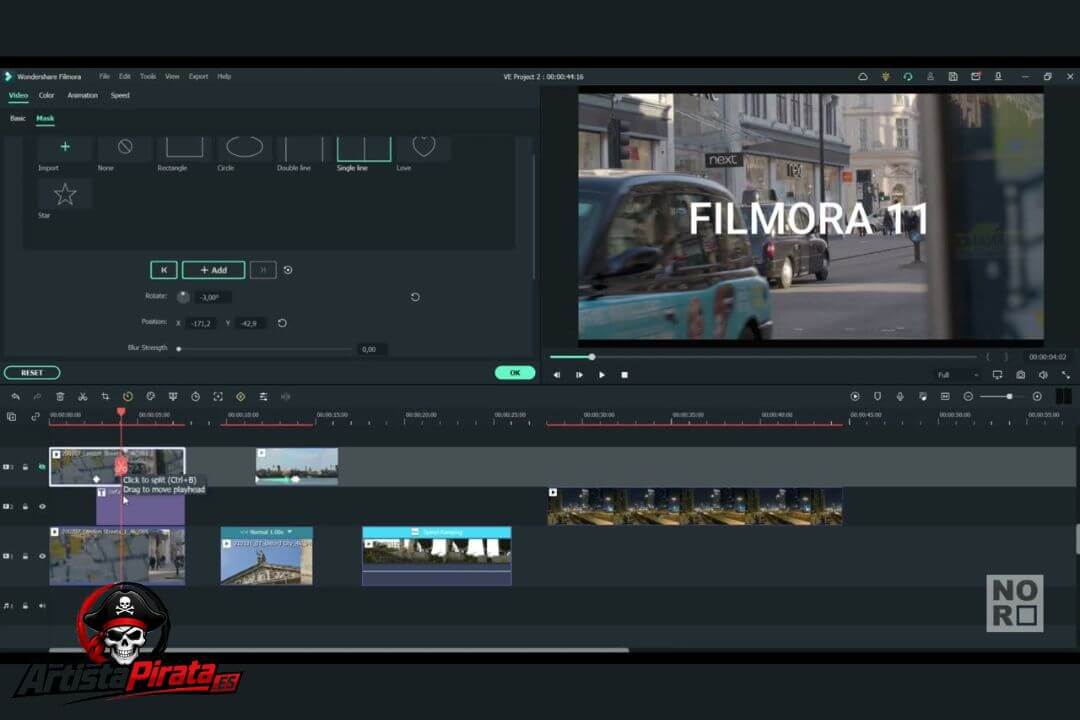1080x720 pixels.
Task: Toggle visibility eye on video track 3
Action: [42, 467]
